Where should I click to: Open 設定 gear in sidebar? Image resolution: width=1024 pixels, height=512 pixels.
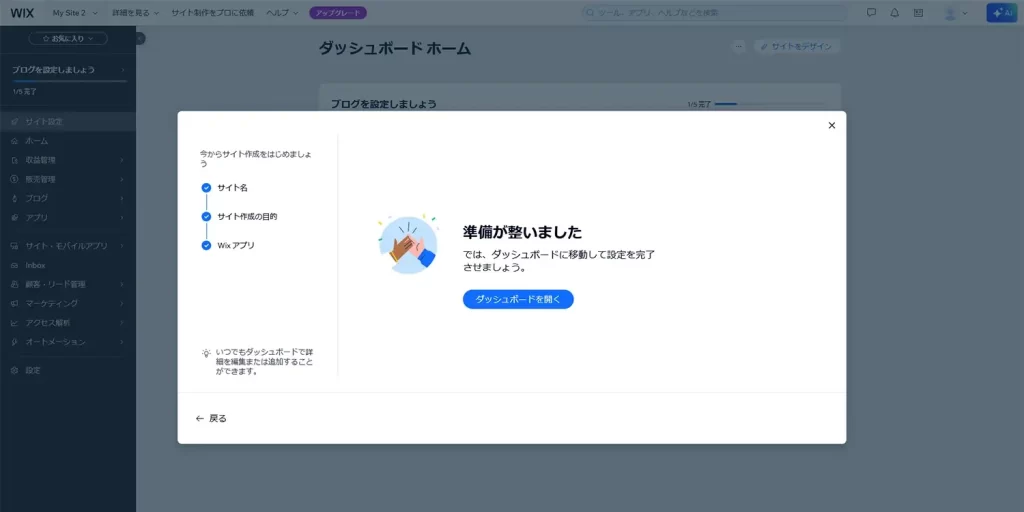[32, 370]
